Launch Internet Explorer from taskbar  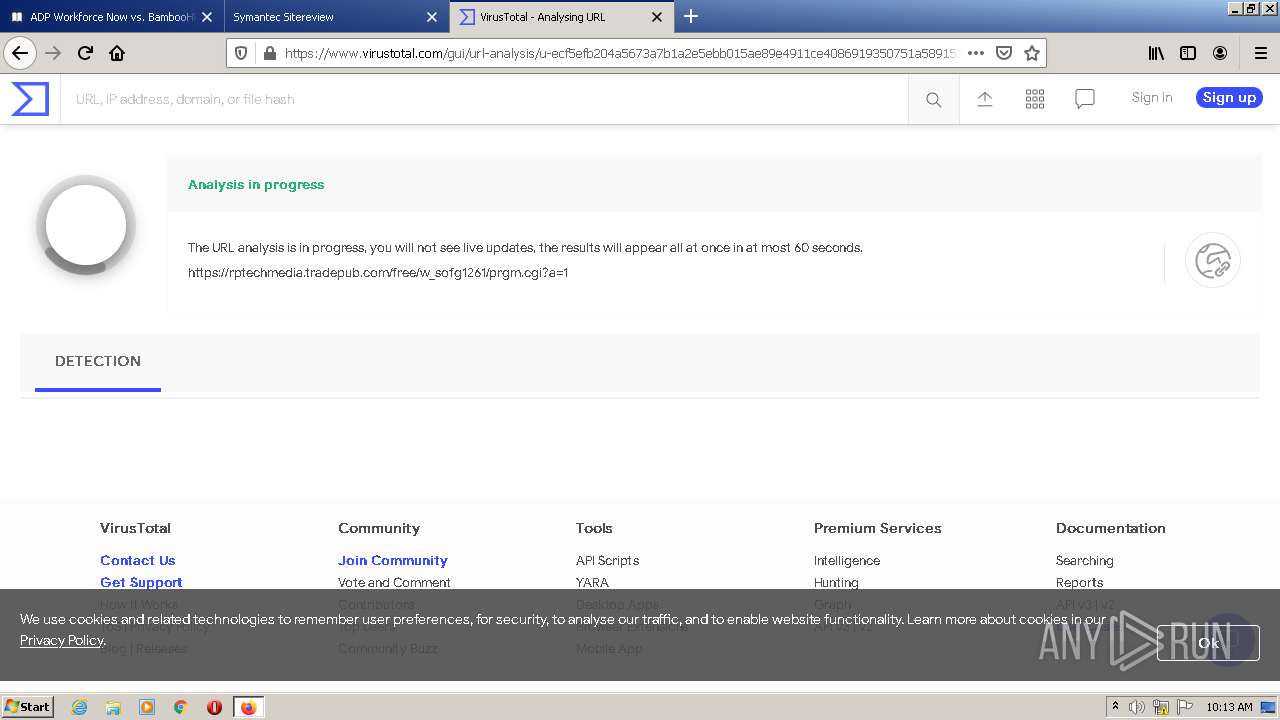79,707
